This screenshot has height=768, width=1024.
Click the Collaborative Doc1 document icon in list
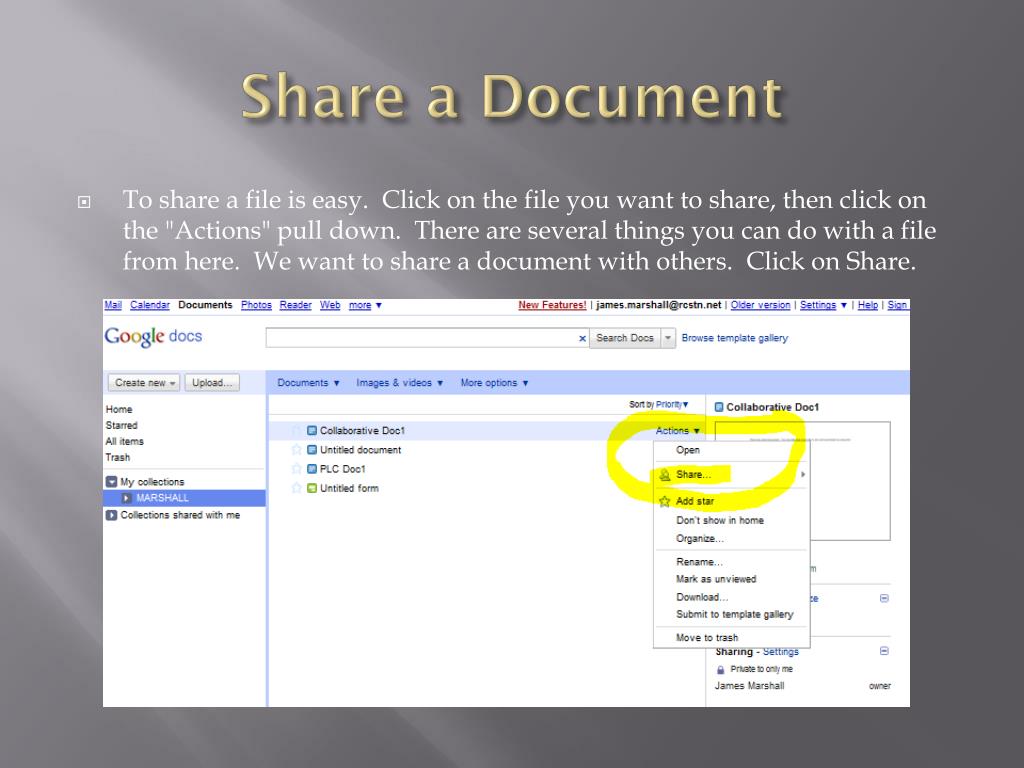[312, 430]
